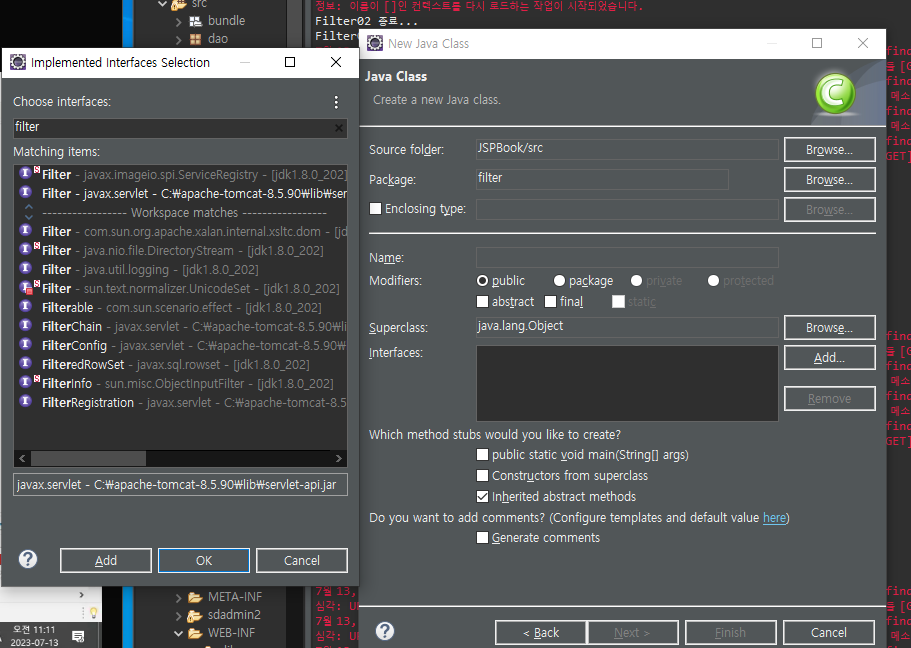Image resolution: width=911 pixels, height=648 pixels.
Task: Select the Filter interface from javax.servlet
Action: (x=180, y=194)
